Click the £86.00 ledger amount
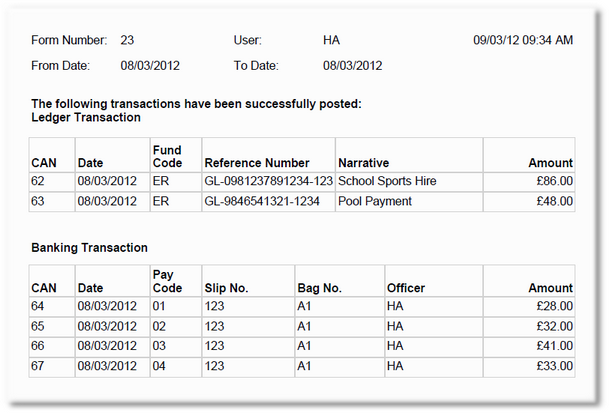The width and height of the screenshot is (610, 416). click(553, 181)
